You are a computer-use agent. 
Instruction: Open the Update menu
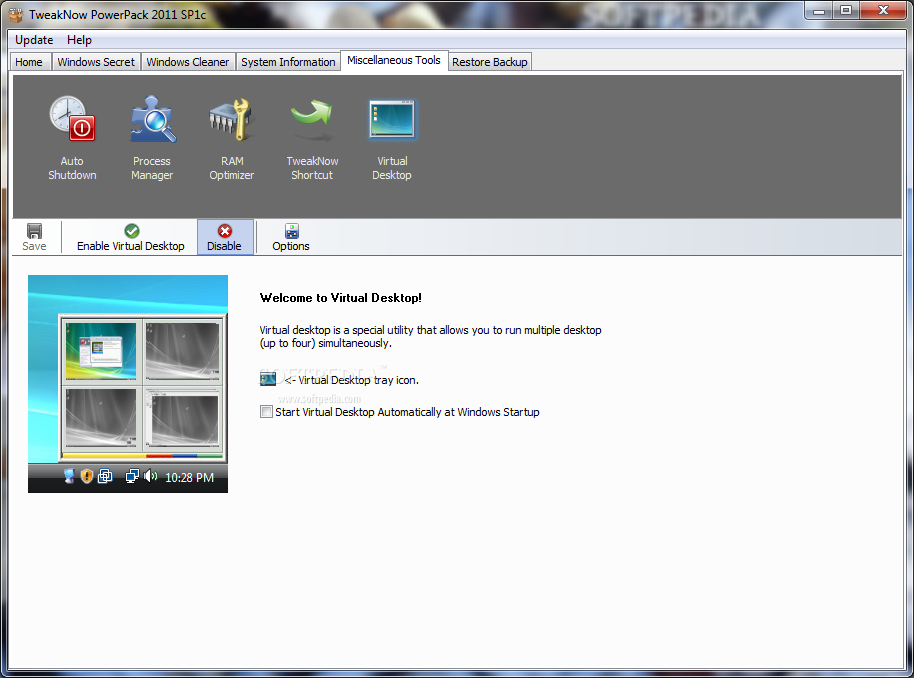[x=34, y=40]
